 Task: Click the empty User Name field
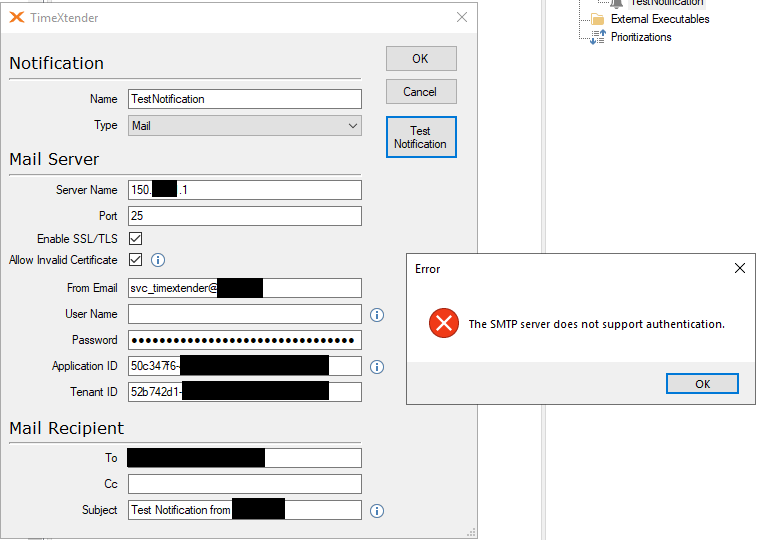[x=245, y=314]
